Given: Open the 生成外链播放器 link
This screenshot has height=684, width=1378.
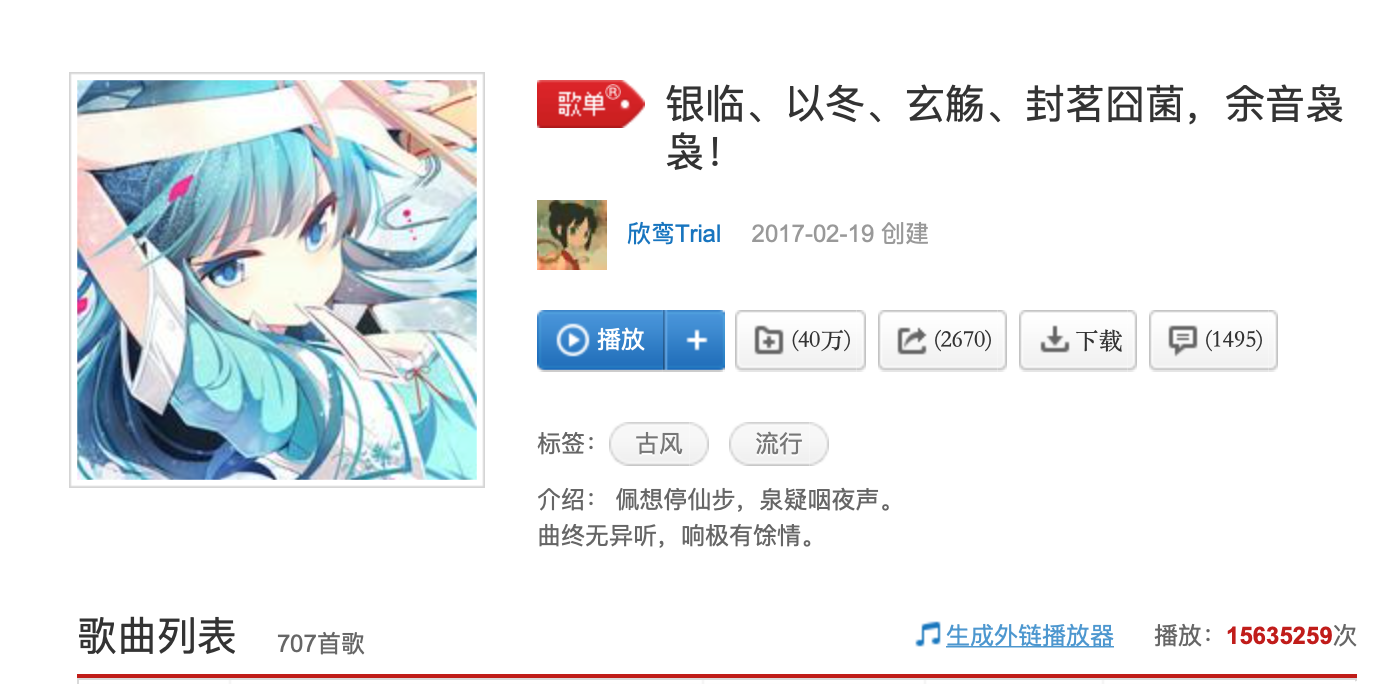Looking at the screenshot, I should [1030, 635].
